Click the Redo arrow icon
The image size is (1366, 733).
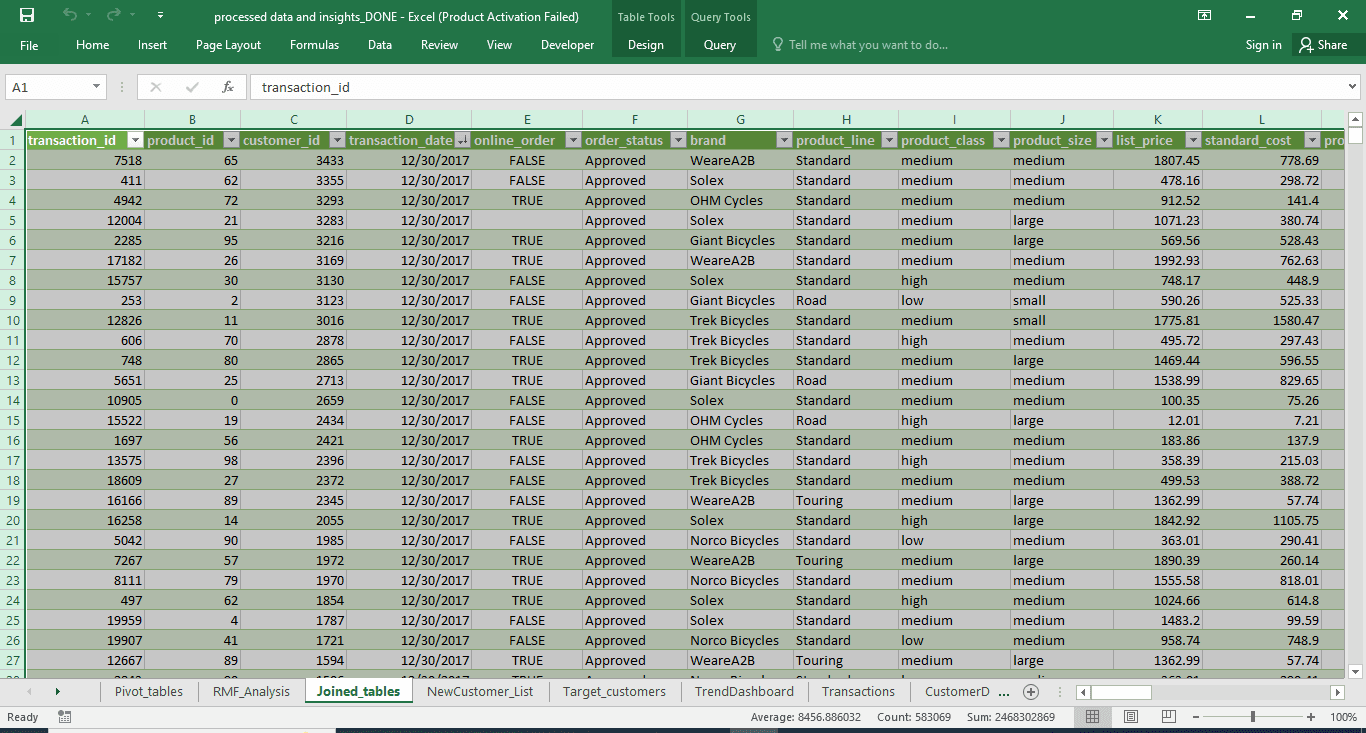(x=112, y=15)
